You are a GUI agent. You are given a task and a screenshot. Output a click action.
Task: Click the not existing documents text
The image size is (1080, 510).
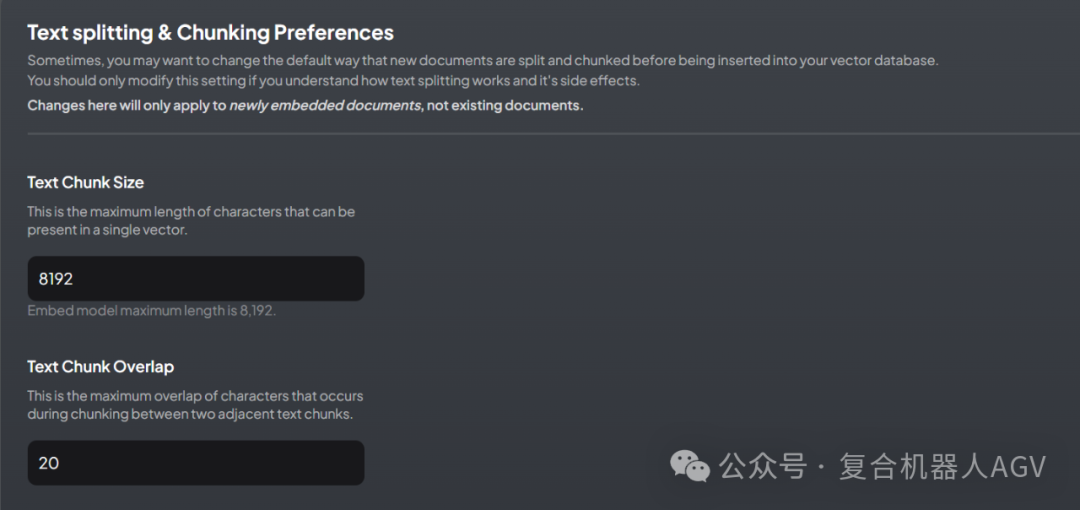(505, 105)
